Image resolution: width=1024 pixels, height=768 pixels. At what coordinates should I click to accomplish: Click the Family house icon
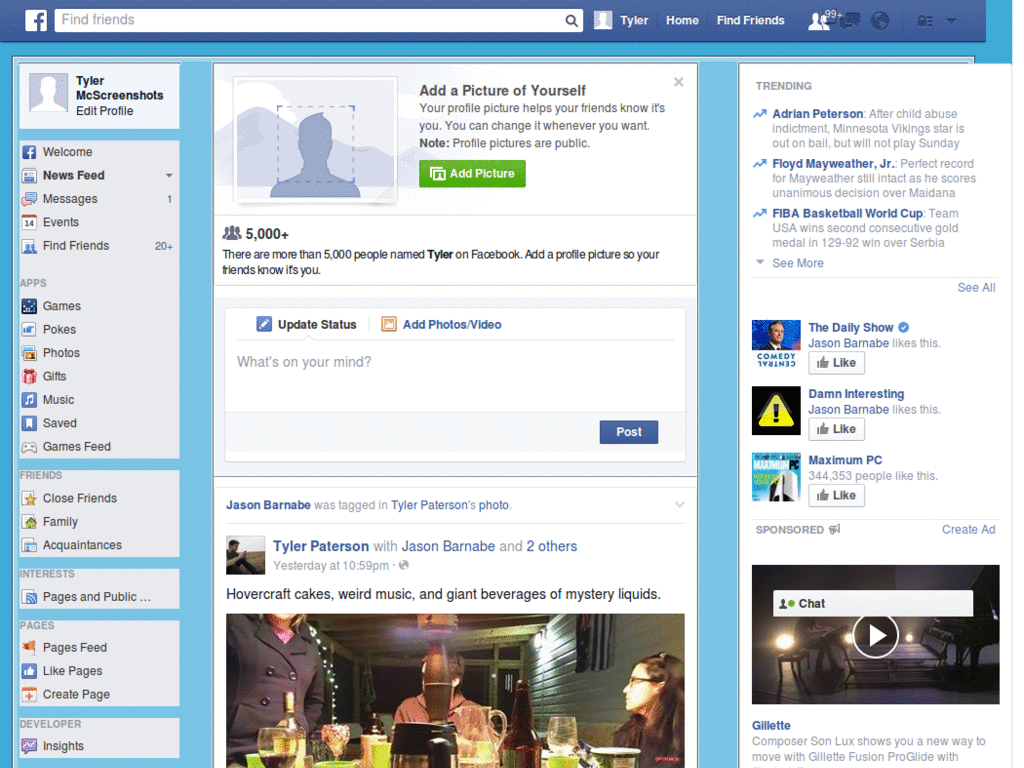pos(29,522)
